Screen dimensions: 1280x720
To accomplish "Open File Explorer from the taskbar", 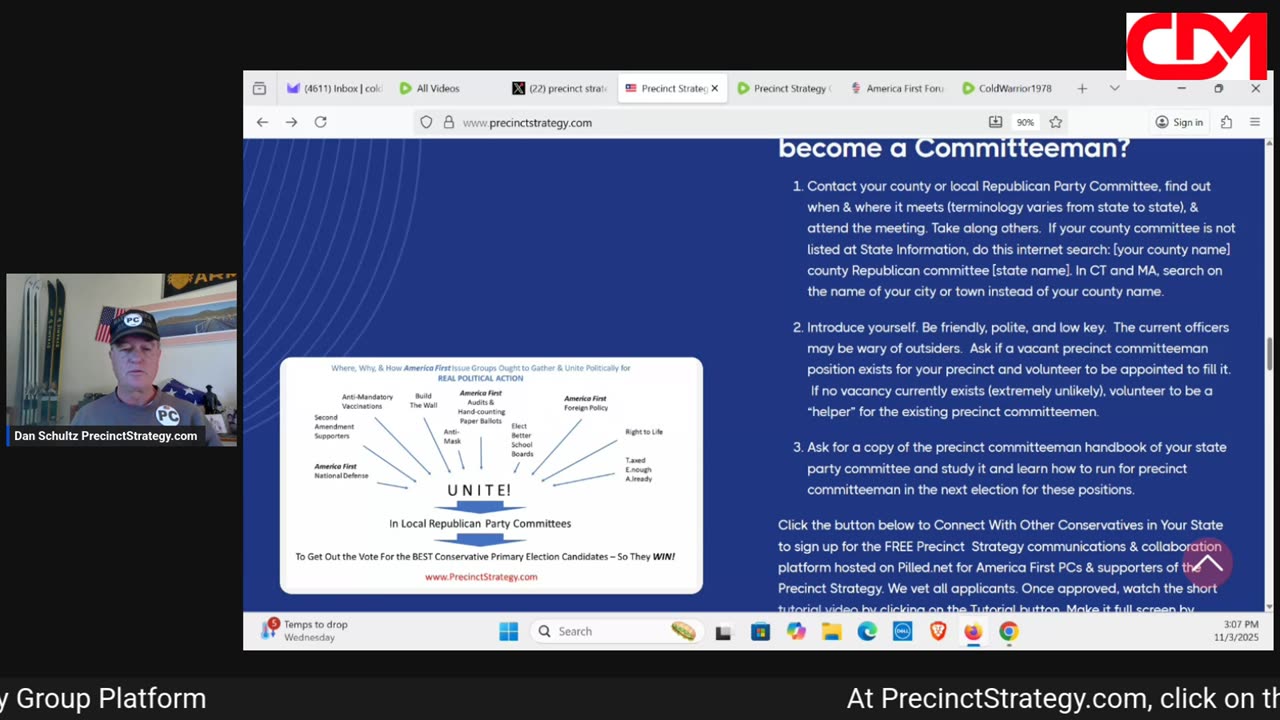I will pos(831,631).
